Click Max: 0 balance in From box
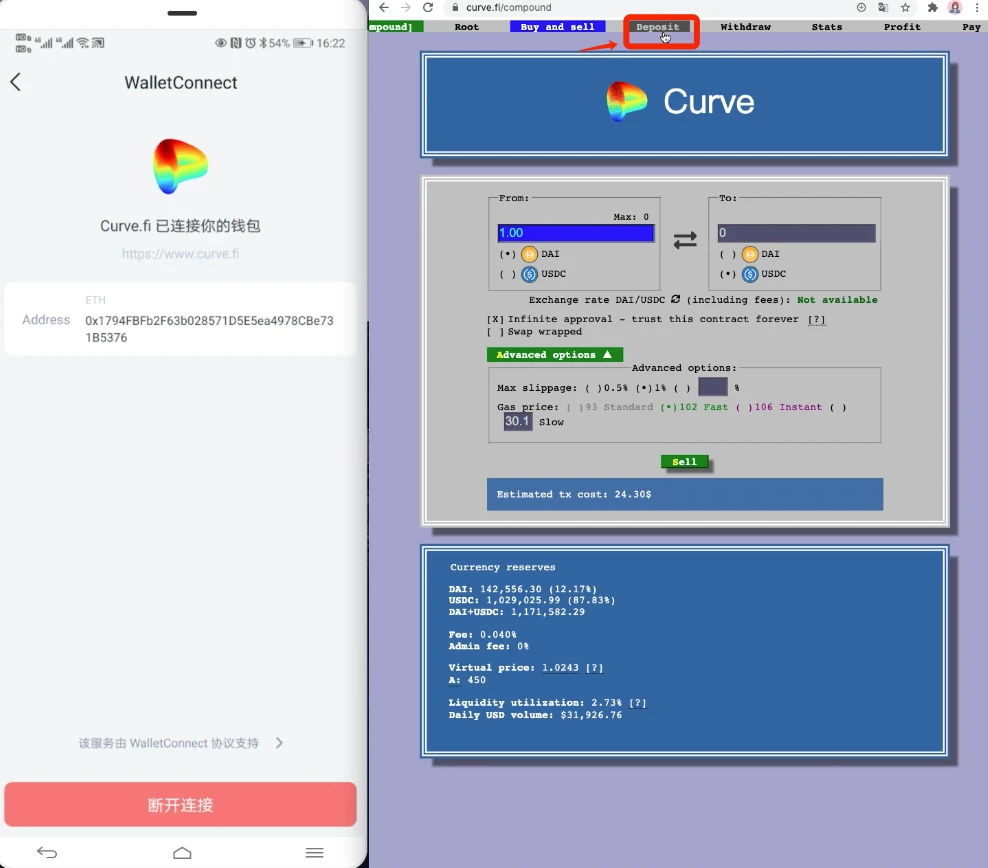The height and width of the screenshot is (868, 988). 631,217
